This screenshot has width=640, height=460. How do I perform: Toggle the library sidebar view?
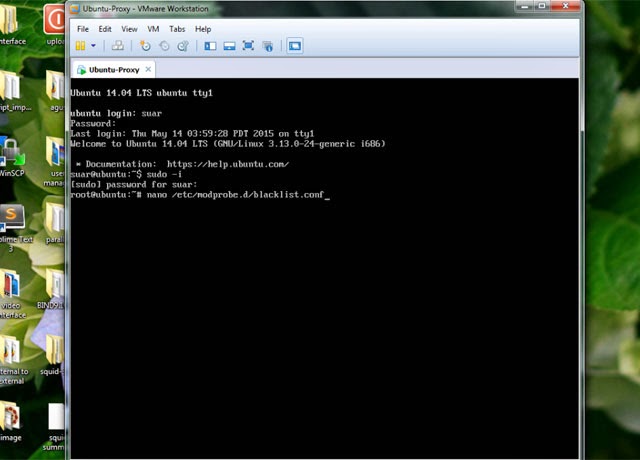point(210,46)
